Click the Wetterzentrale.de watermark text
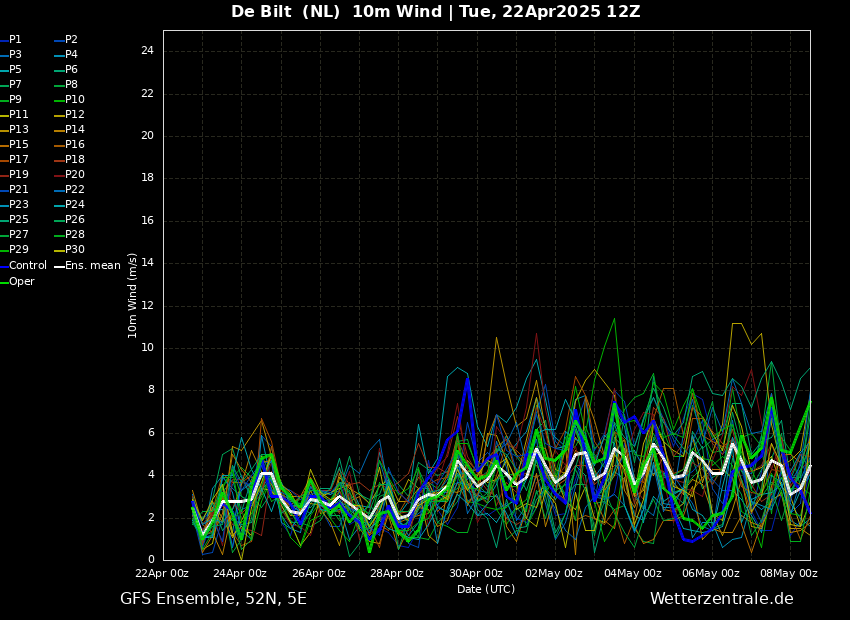The width and height of the screenshot is (850, 620). tap(721, 599)
